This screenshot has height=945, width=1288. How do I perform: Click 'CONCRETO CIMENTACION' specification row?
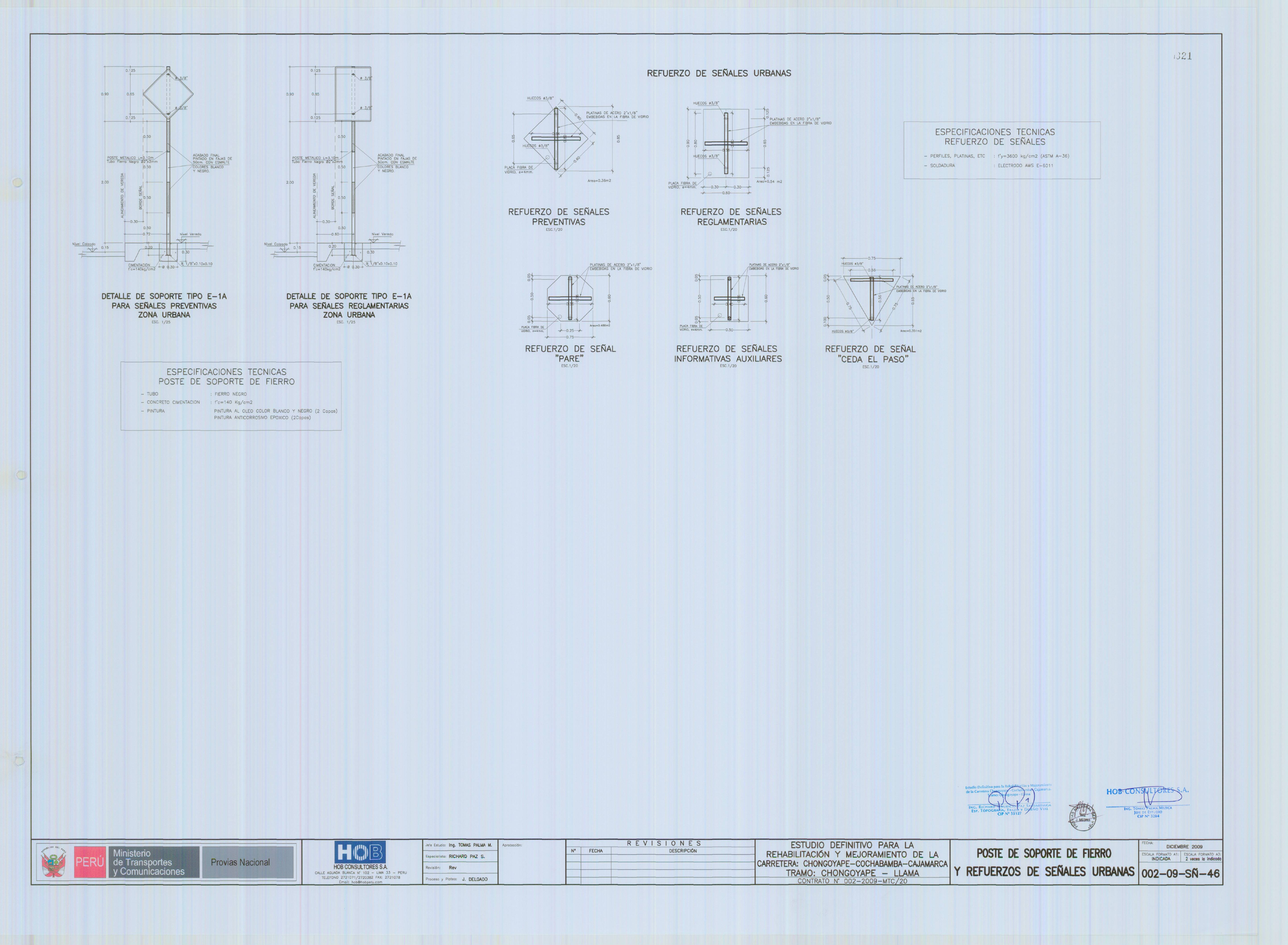tap(197, 402)
